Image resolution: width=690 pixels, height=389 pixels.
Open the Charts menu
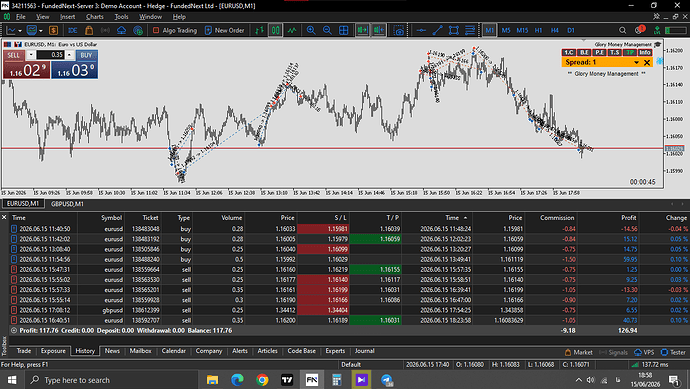(x=95, y=17)
